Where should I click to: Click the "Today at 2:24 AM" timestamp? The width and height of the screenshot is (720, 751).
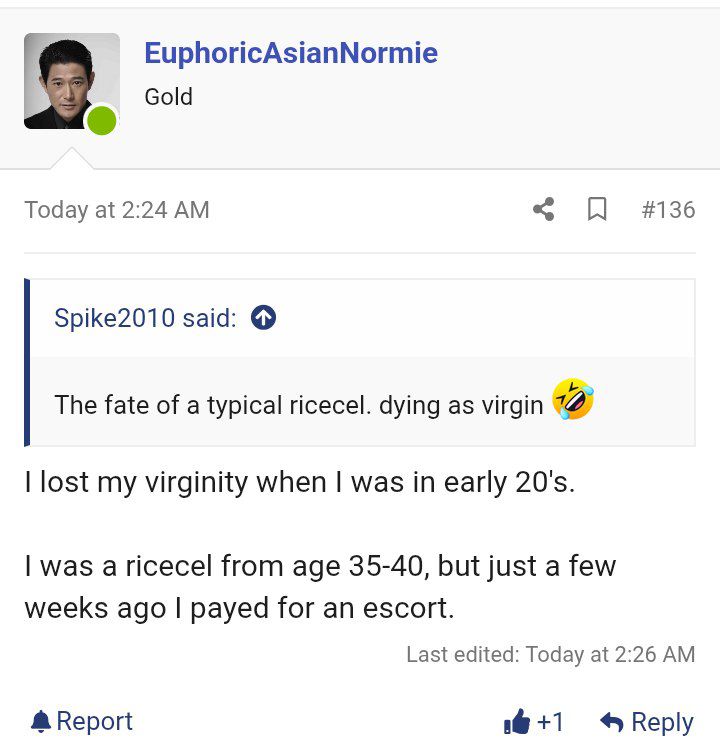pos(117,210)
